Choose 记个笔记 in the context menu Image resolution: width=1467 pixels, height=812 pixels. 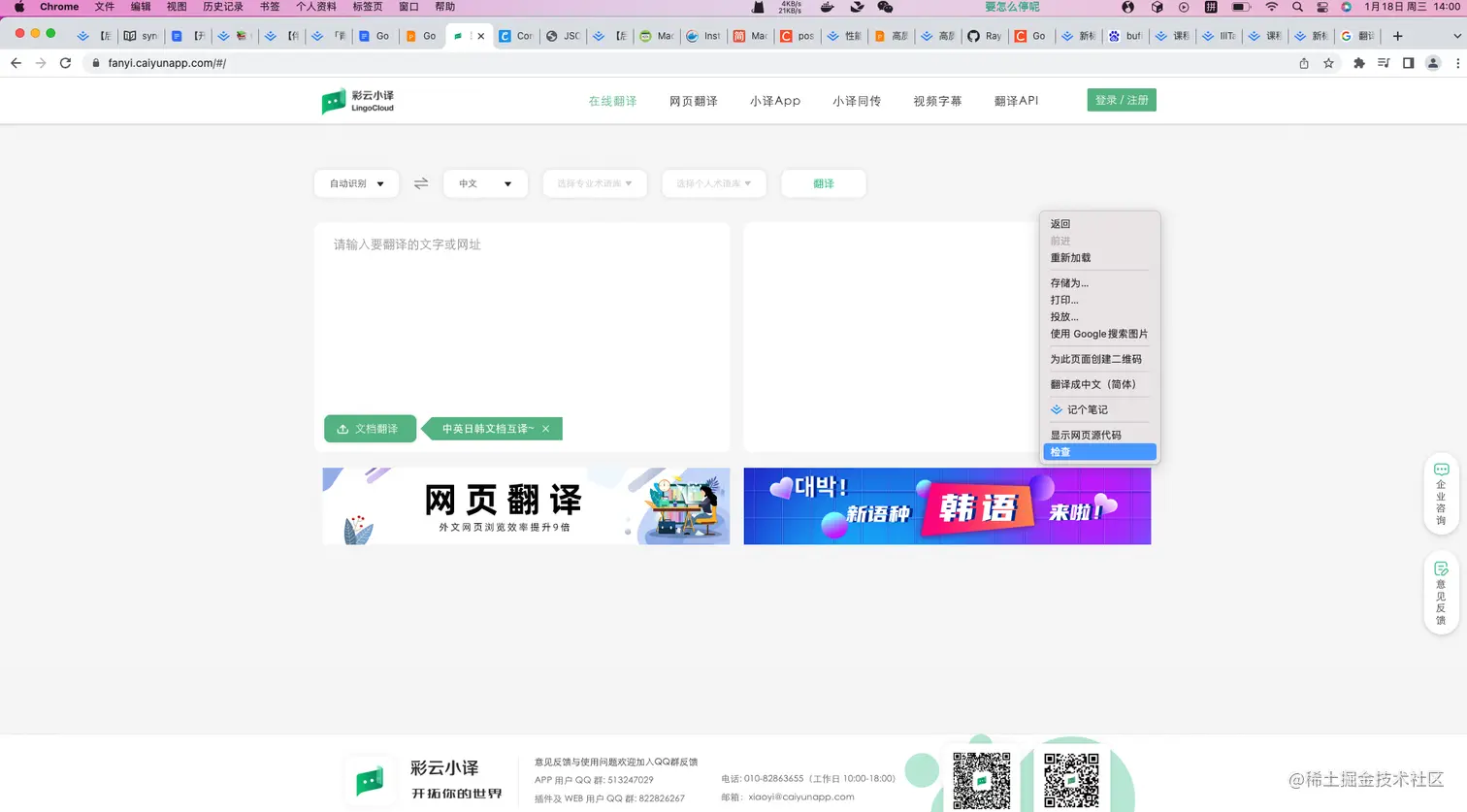click(x=1099, y=409)
